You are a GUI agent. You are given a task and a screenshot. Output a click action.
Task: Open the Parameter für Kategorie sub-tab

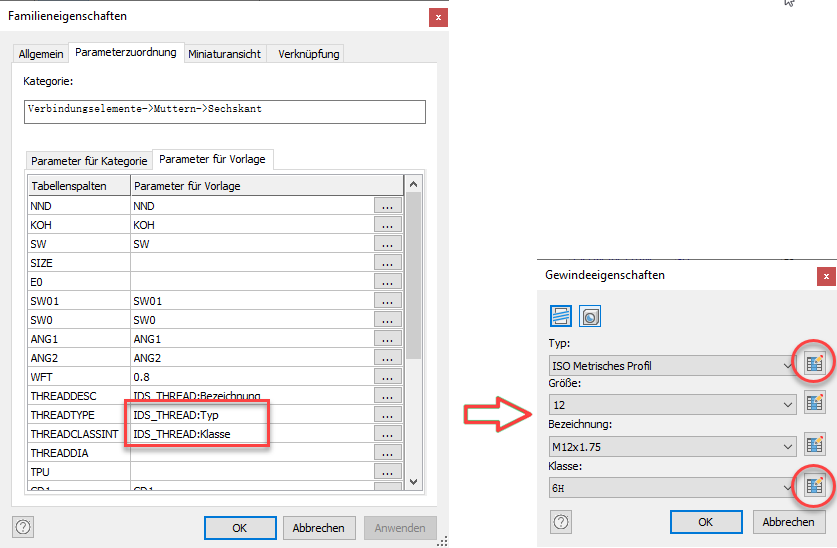point(89,161)
